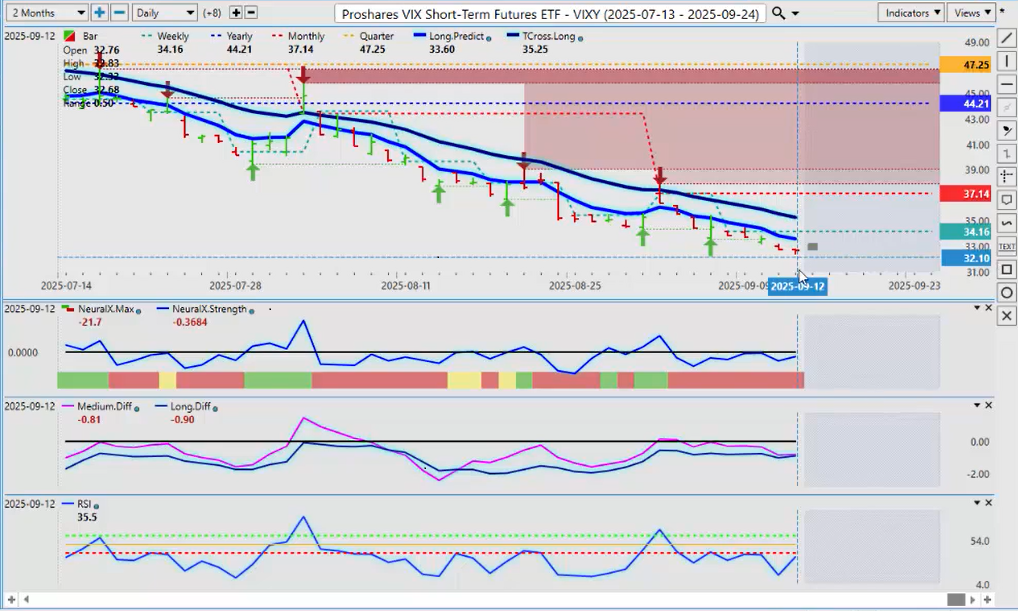
Task: Open NeuralX panel options arrow
Action: (x=977, y=308)
